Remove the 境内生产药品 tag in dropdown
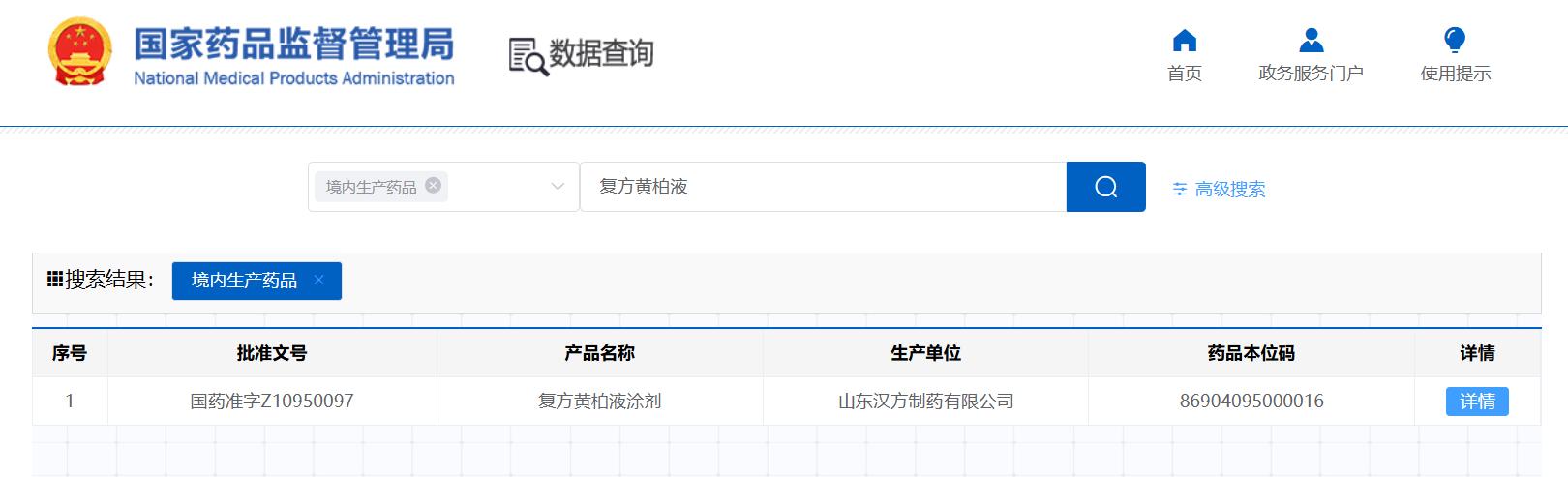 coord(433,186)
